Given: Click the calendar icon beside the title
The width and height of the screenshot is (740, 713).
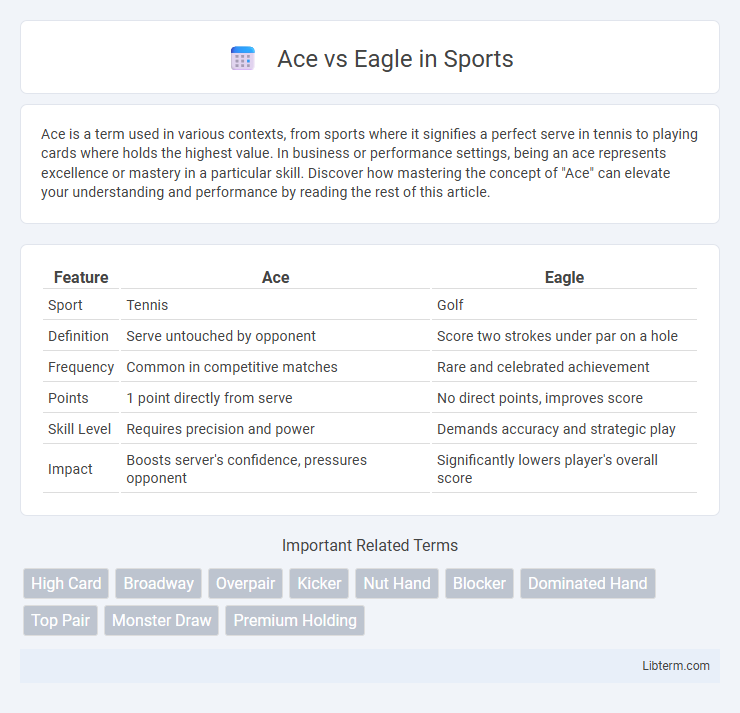Looking at the screenshot, I should [x=243, y=59].
